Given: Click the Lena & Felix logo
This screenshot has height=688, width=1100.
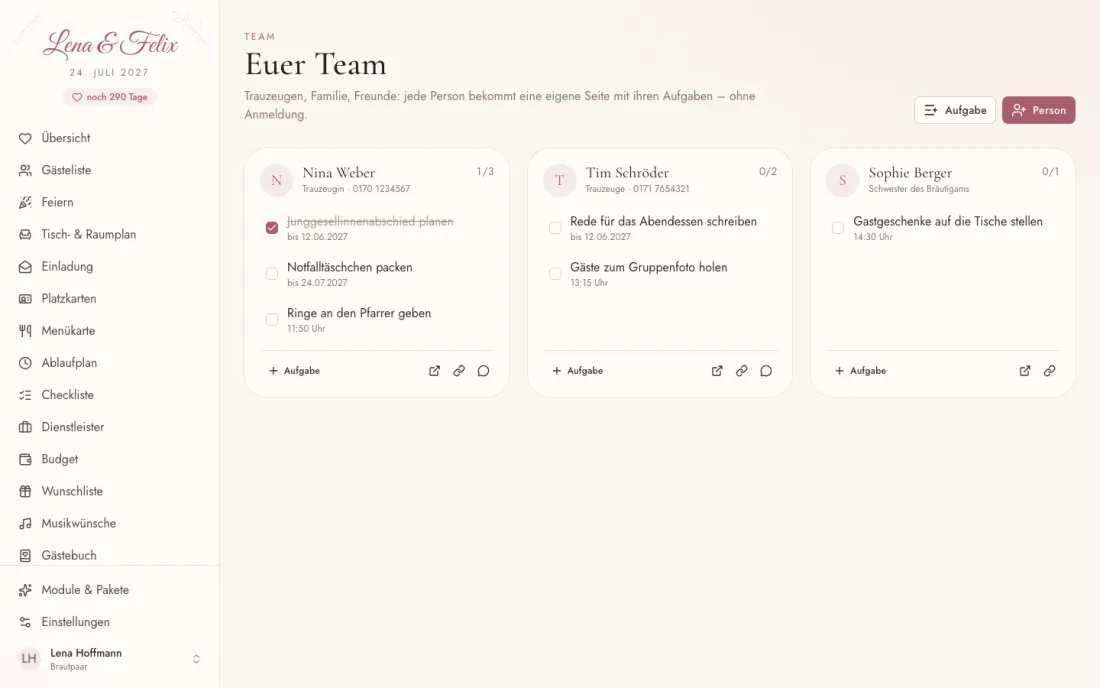Looking at the screenshot, I should pos(110,43).
